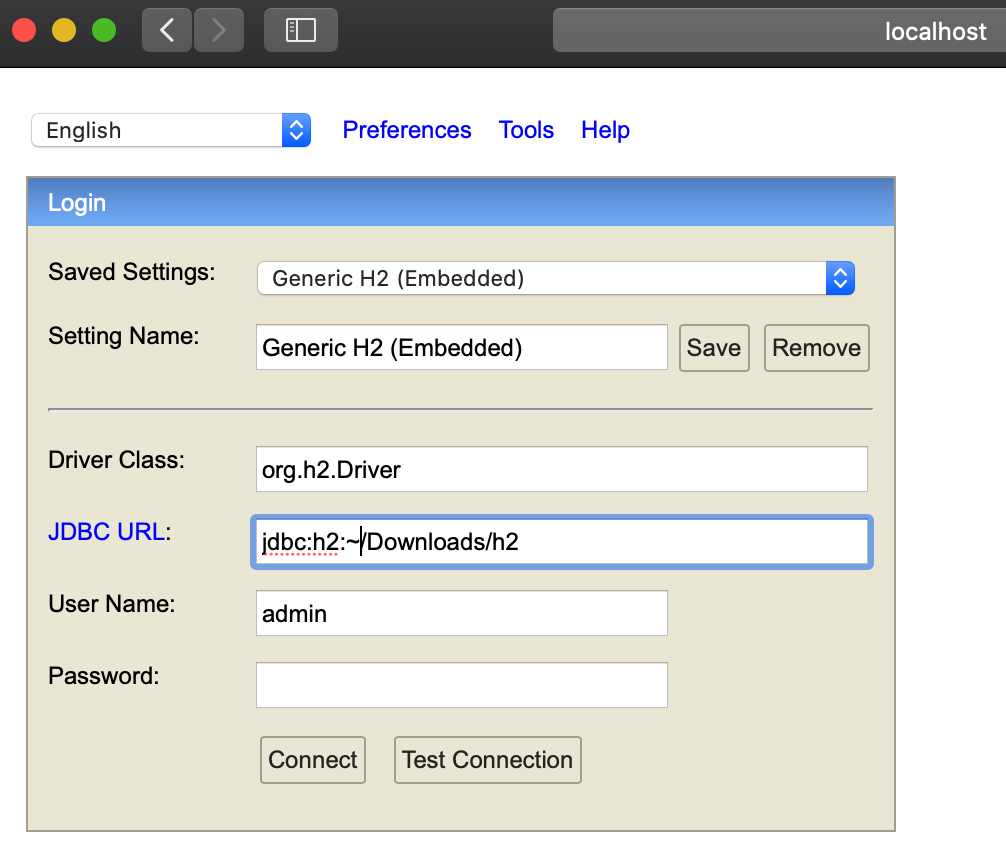Click the localhost address bar
This screenshot has width=1006, height=868.
pyautogui.click(x=779, y=30)
